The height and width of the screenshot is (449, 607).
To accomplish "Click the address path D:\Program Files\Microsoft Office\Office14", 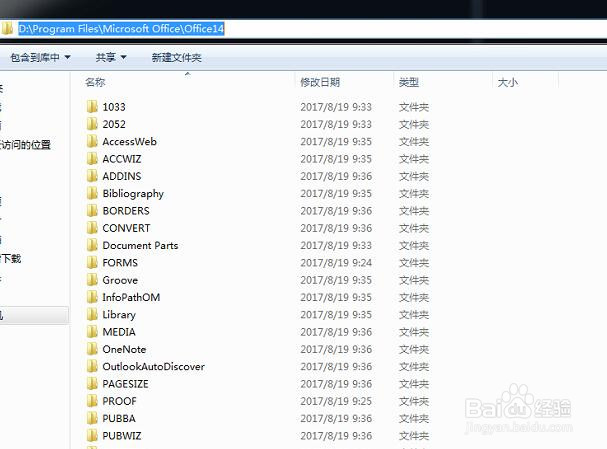I will [121, 29].
